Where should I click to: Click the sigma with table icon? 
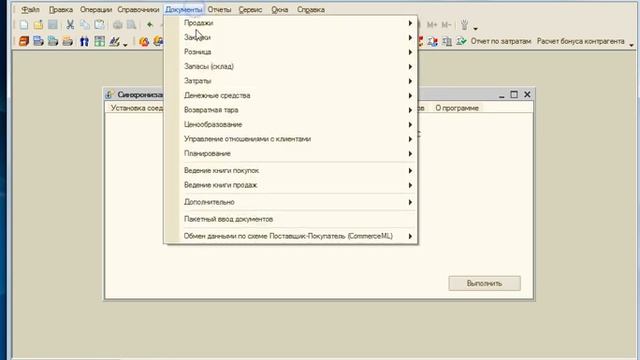coord(447,41)
